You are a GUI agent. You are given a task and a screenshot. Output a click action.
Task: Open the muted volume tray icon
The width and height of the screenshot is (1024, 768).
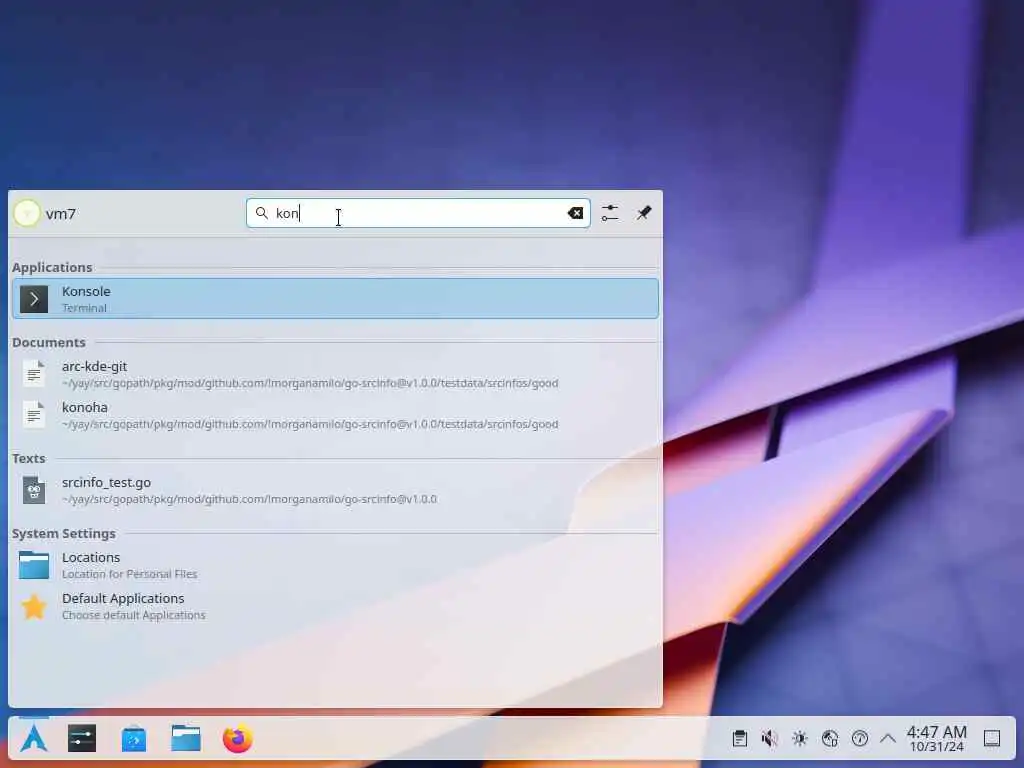[769, 739]
